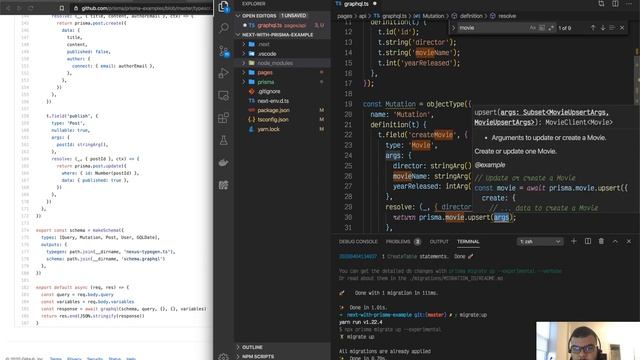Open the next-env.d.ts file

coord(282,101)
